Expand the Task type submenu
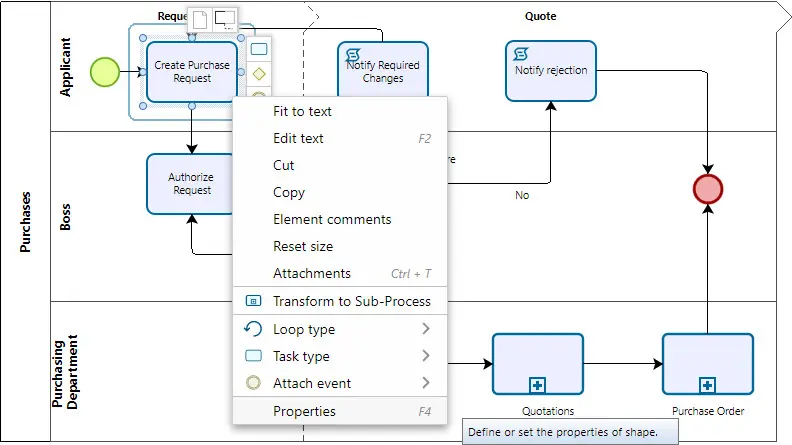This screenshot has width=792, height=445. tap(340, 356)
